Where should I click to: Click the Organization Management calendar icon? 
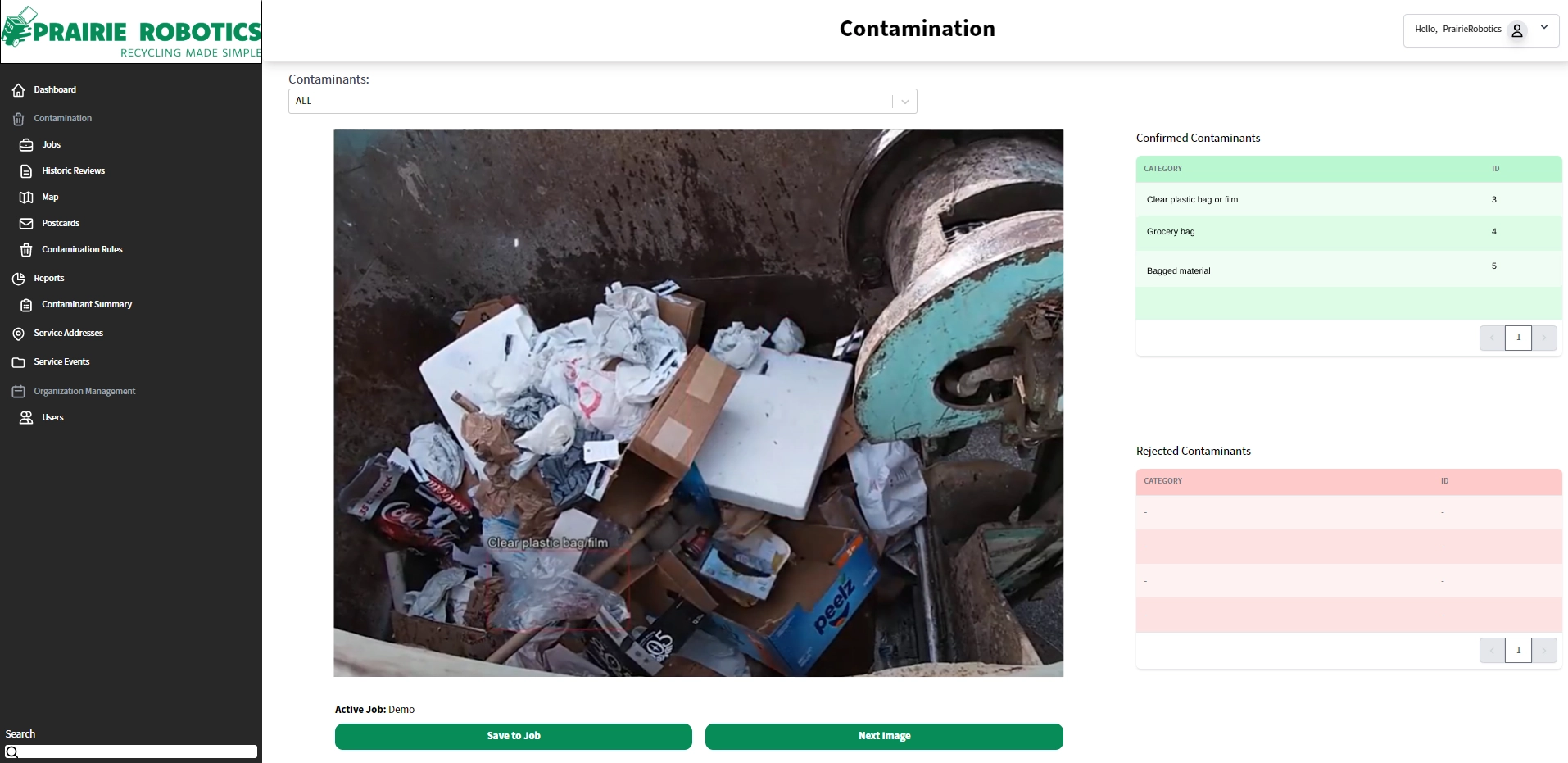coord(19,392)
